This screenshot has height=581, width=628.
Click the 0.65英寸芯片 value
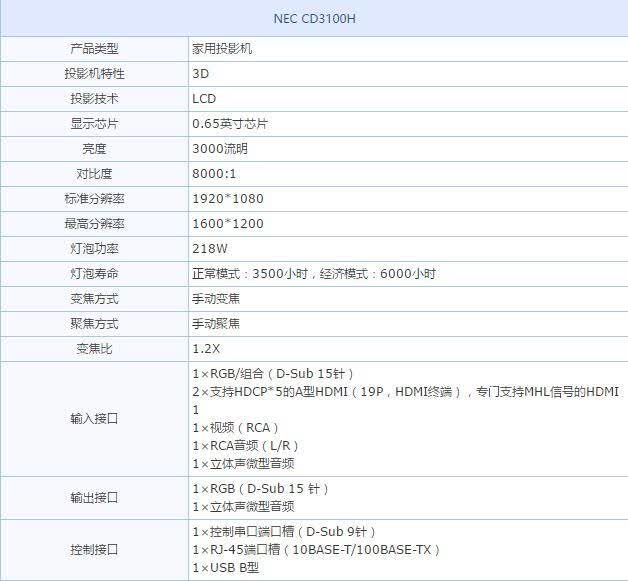(230, 124)
